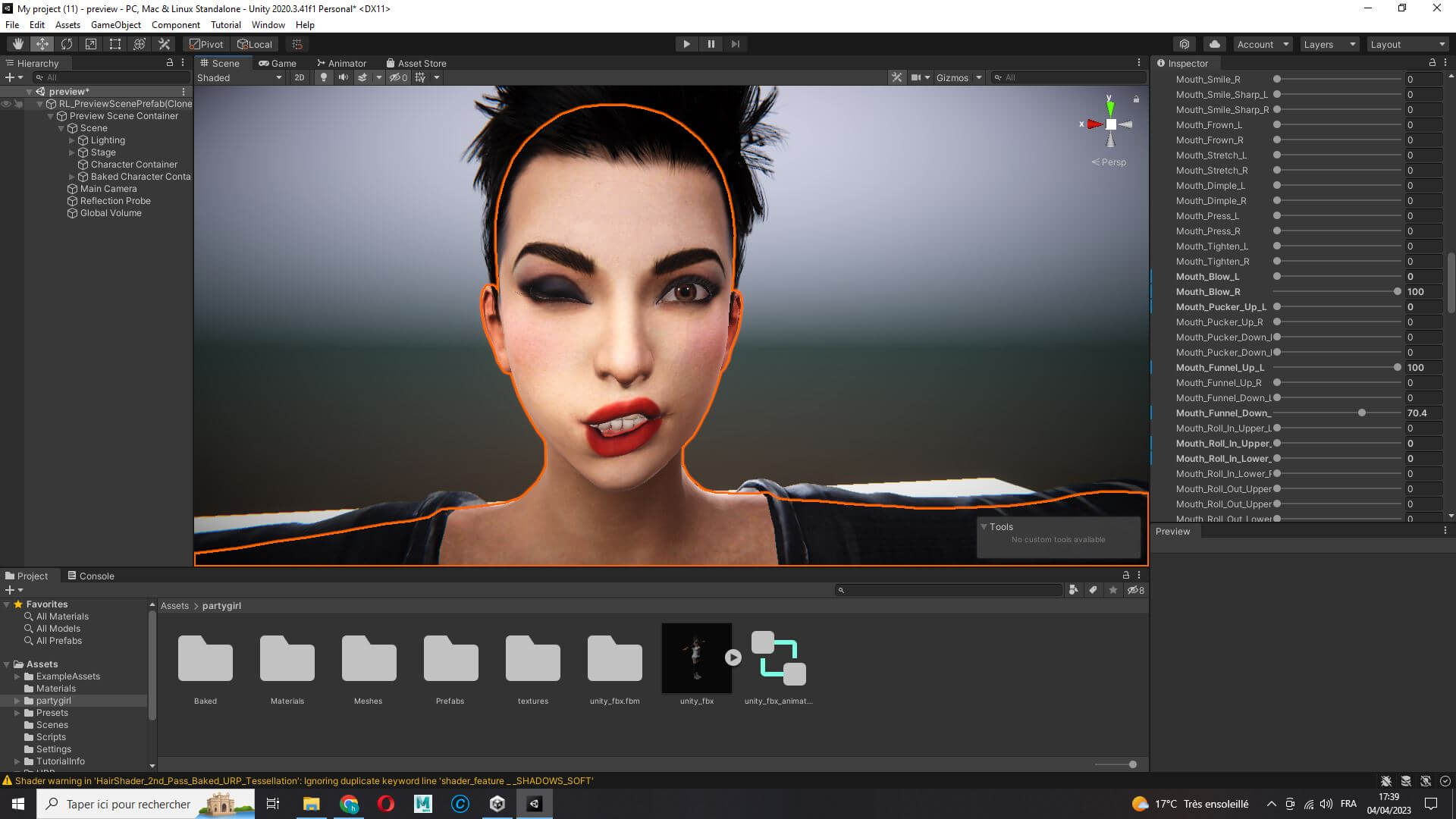Image resolution: width=1456 pixels, height=819 pixels.
Task: Toggle 2D view mode
Action: 300,77
